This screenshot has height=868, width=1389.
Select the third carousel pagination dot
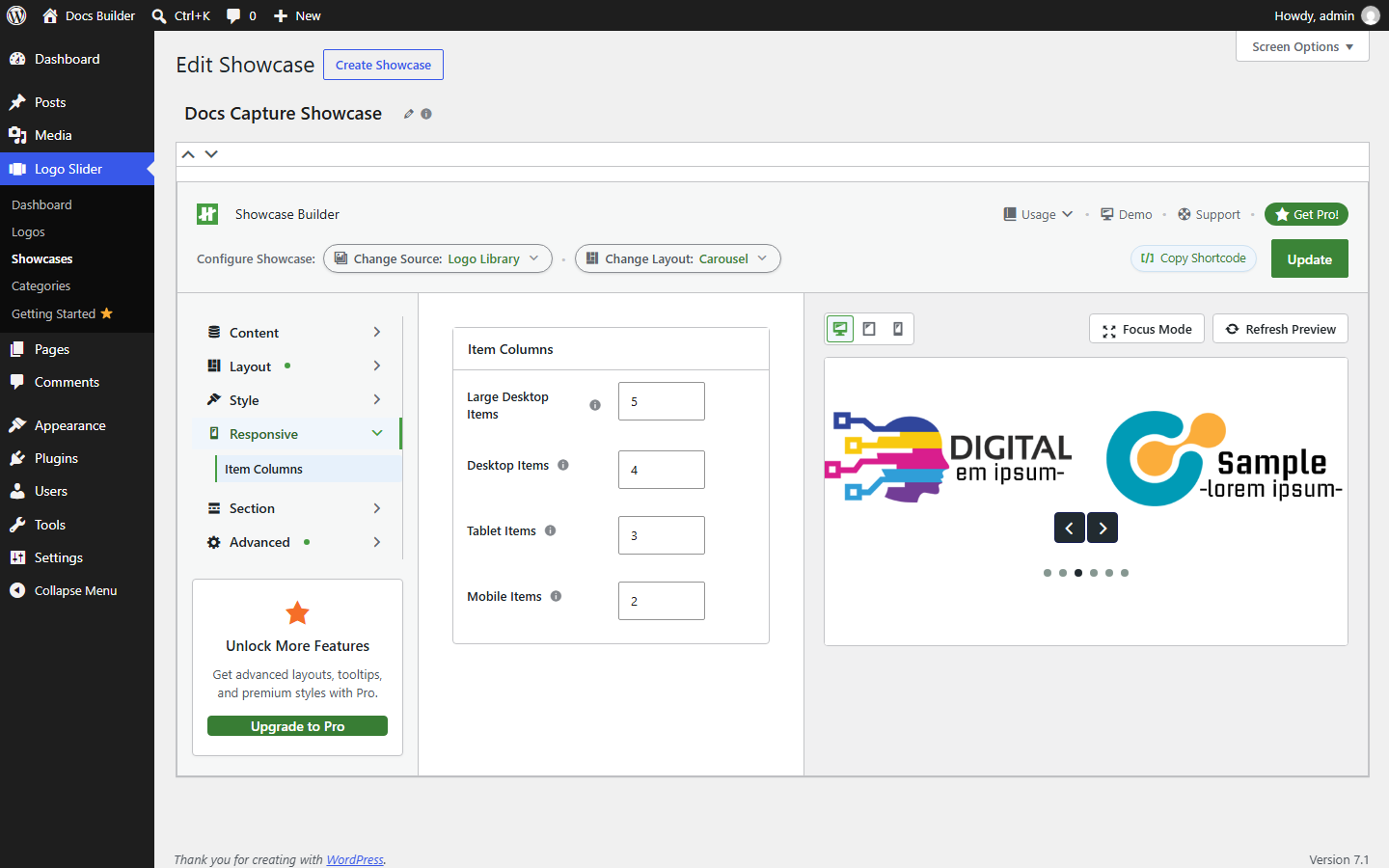coord(1078,573)
